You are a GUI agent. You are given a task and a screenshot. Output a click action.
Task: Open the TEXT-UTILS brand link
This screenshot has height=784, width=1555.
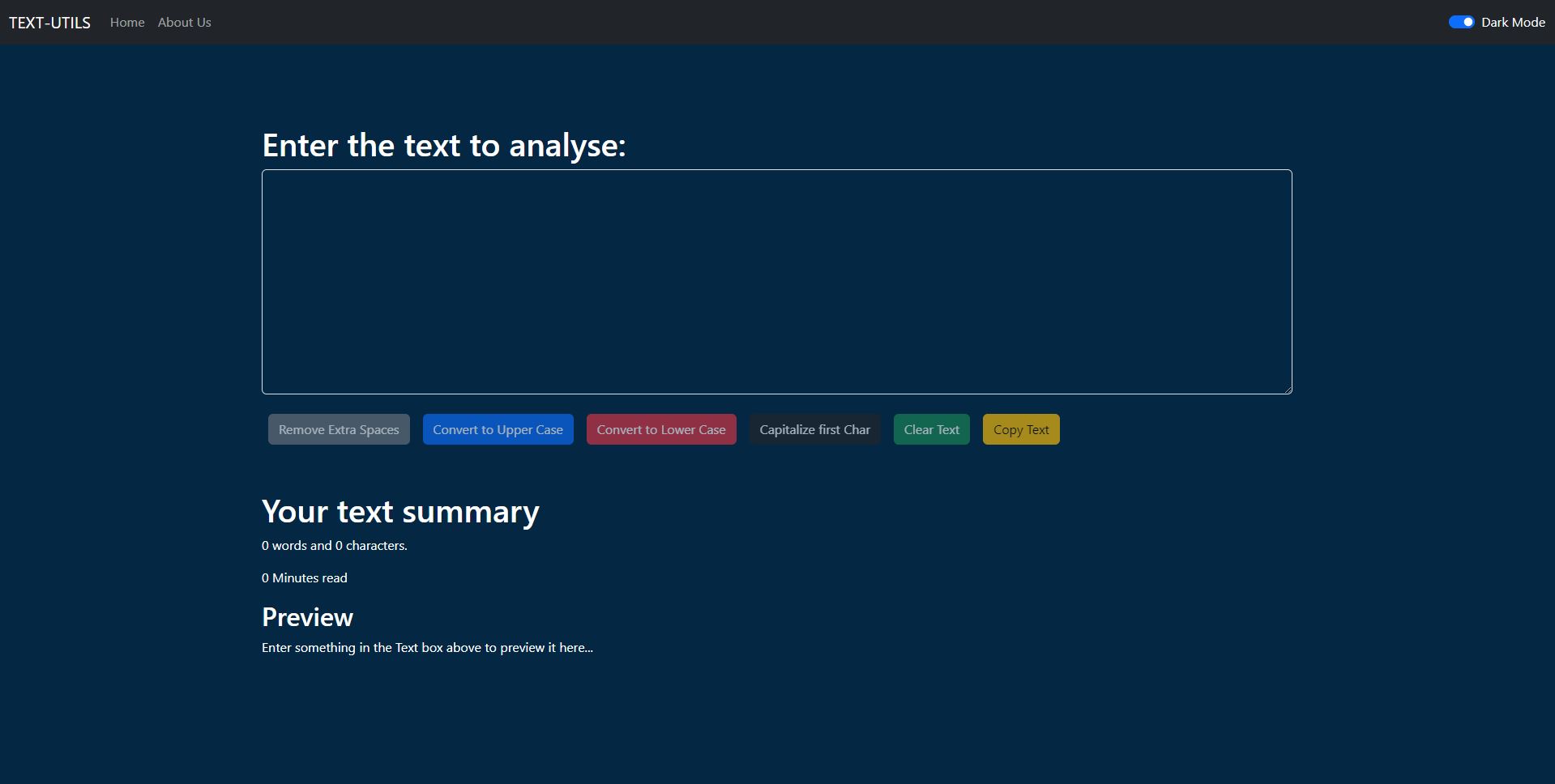point(49,23)
